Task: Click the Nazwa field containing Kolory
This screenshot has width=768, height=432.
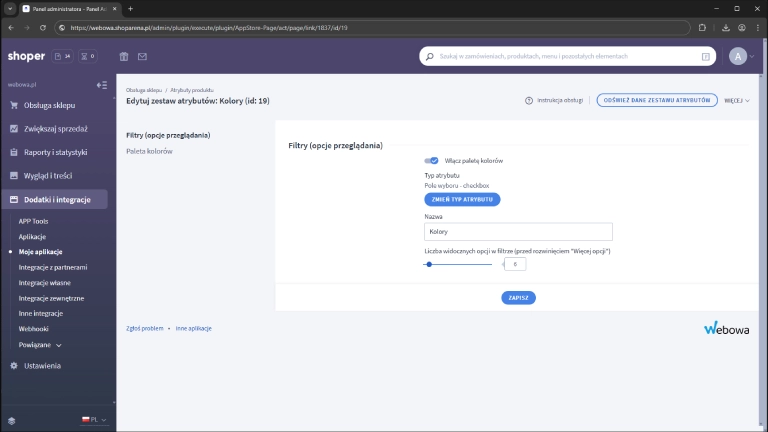Action: tap(518, 232)
